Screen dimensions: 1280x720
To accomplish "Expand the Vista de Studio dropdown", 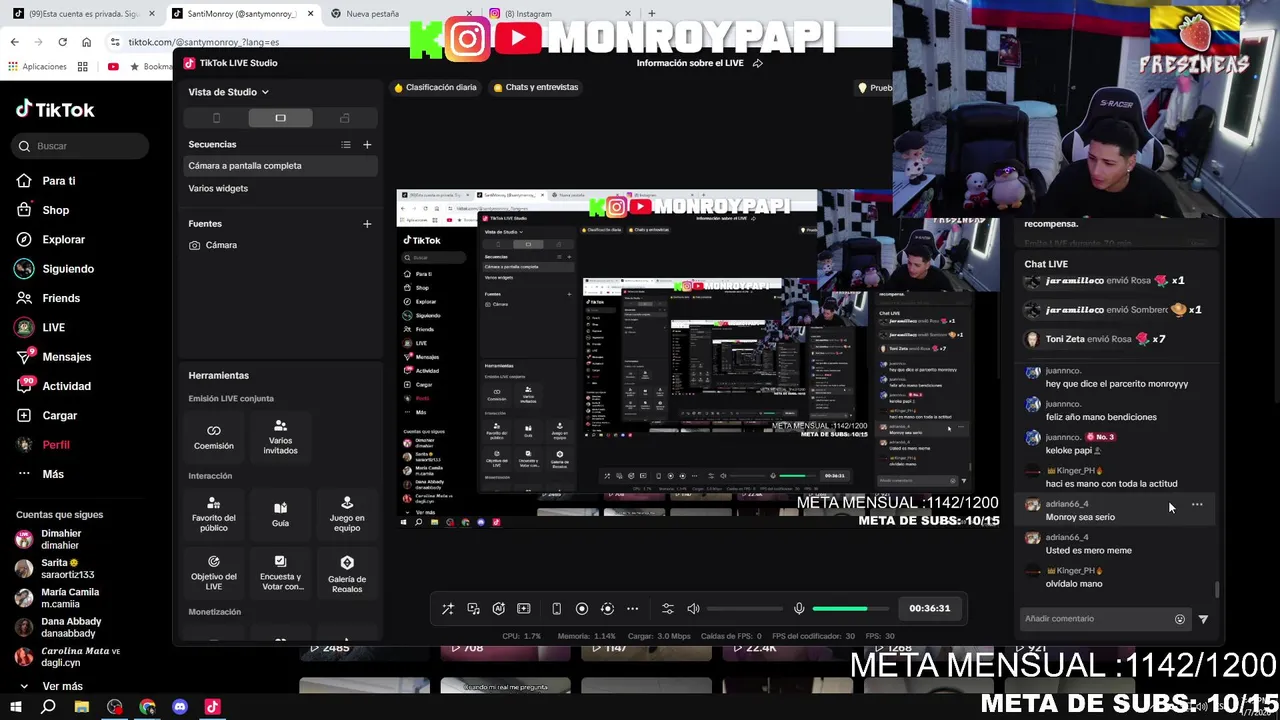I will 228,92.
